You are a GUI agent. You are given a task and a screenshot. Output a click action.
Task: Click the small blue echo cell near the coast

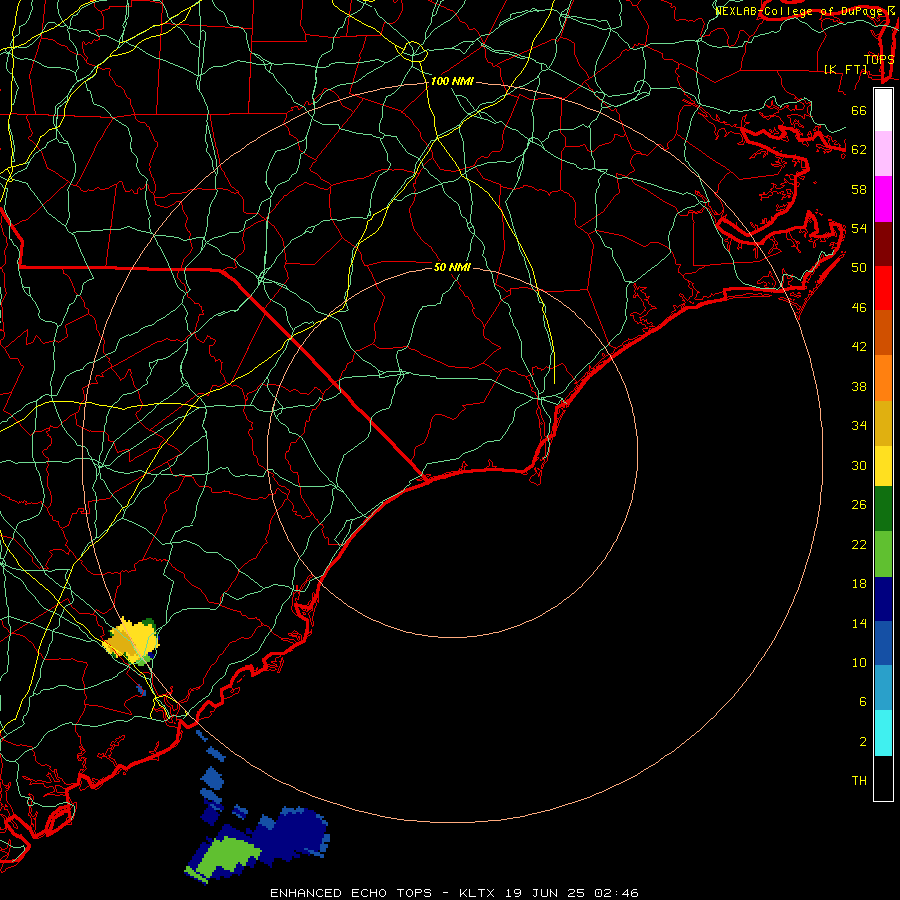[x=141, y=689]
